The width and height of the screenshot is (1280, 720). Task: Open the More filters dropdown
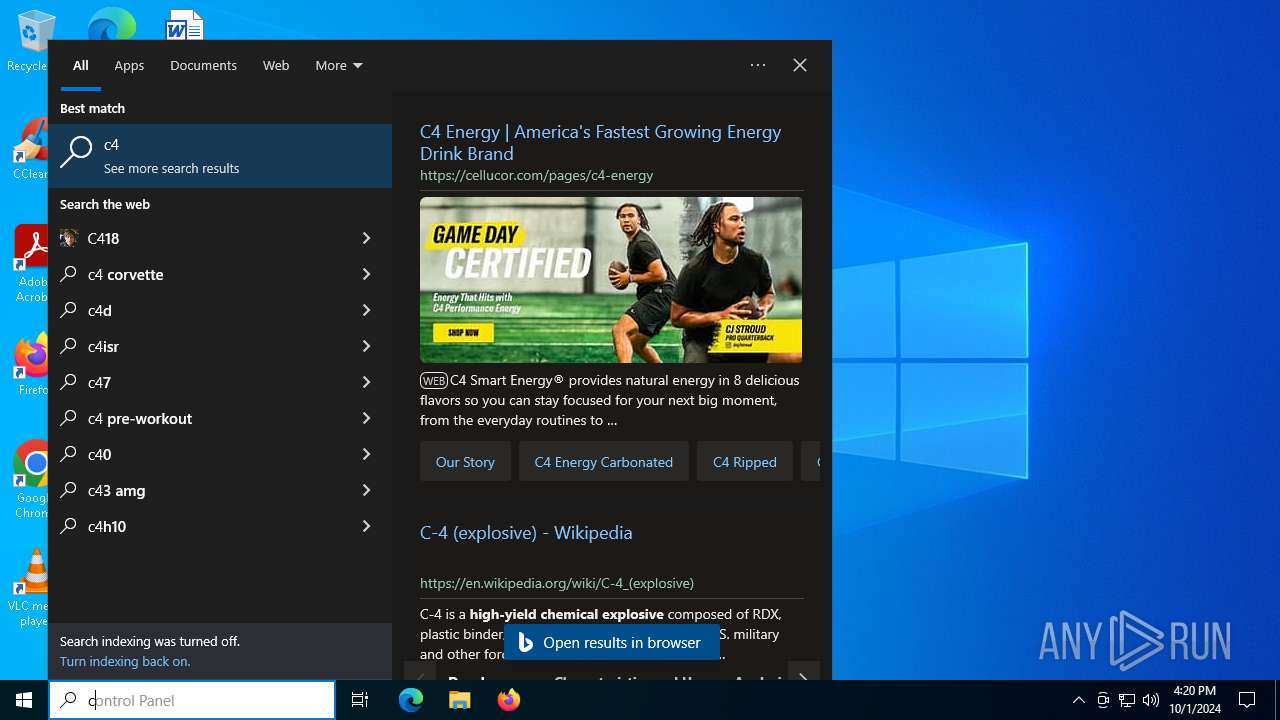[x=339, y=65]
